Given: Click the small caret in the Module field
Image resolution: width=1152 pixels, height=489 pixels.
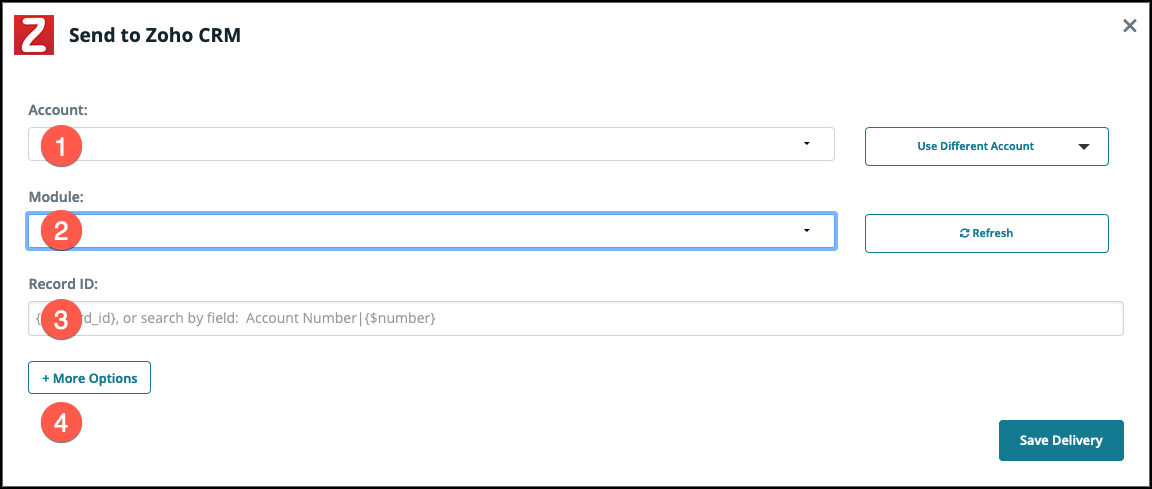Looking at the screenshot, I should point(806,231).
